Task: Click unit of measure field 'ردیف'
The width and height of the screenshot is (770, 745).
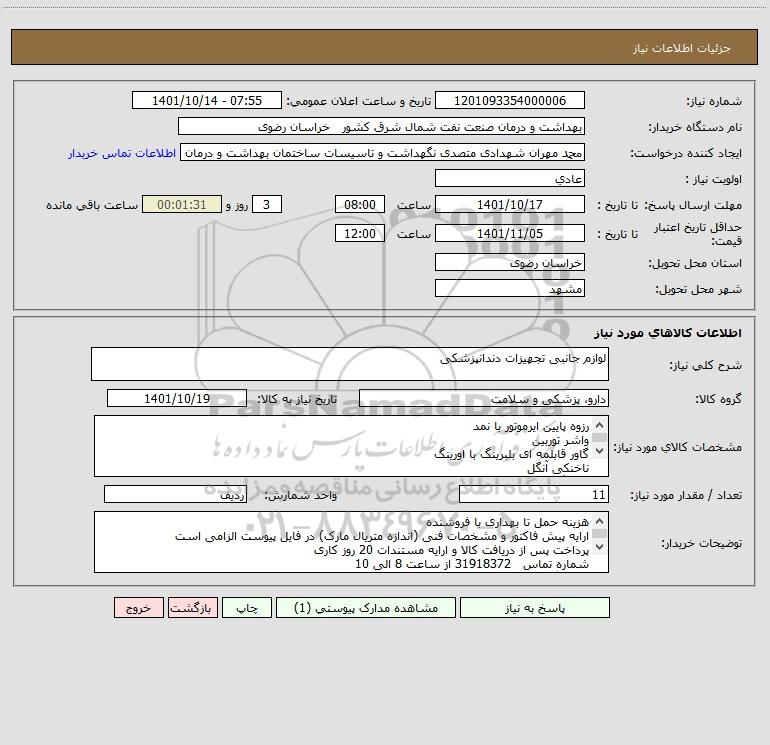Action: click(175, 495)
